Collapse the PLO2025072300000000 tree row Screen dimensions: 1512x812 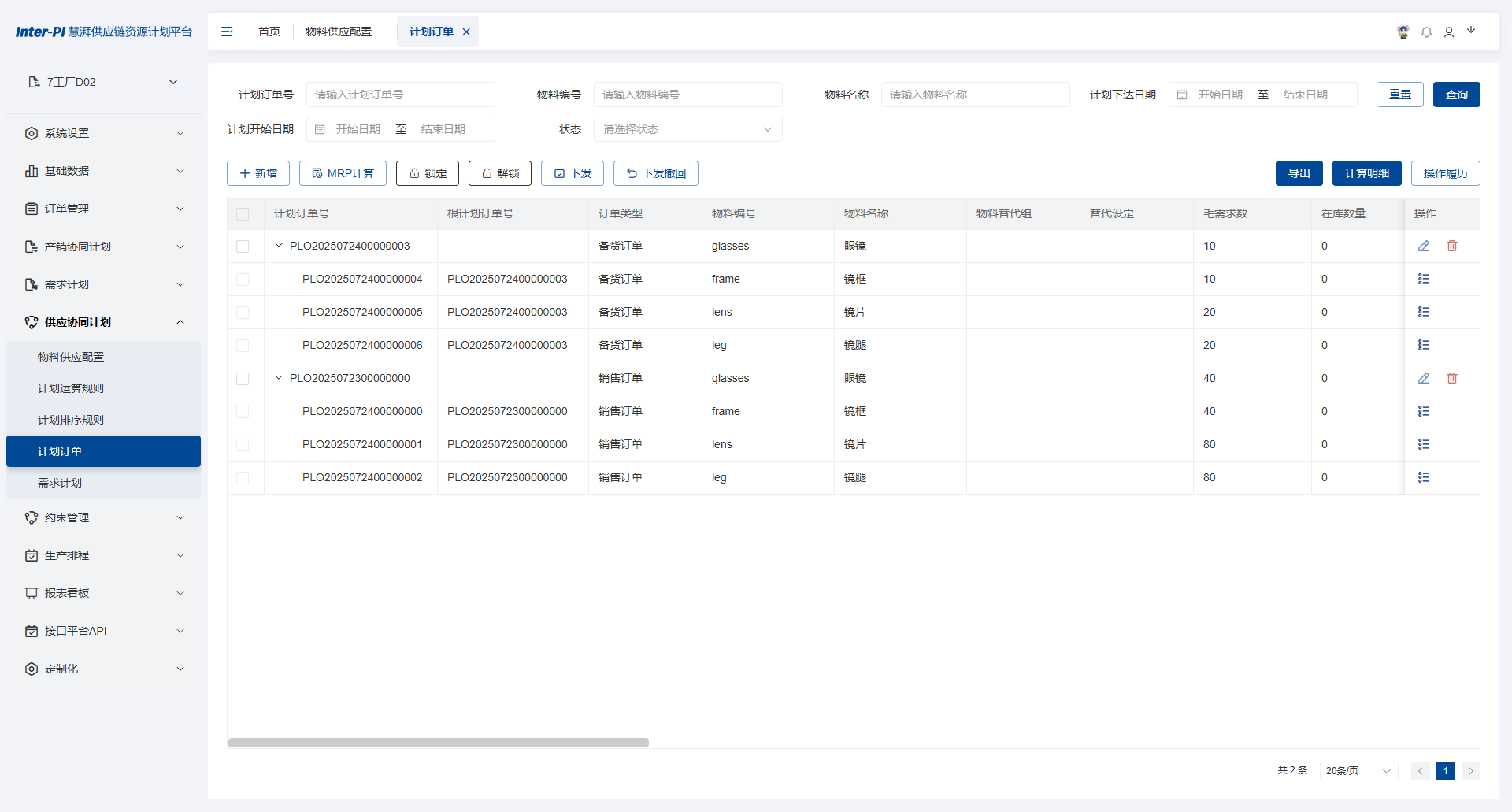[x=279, y=378]
